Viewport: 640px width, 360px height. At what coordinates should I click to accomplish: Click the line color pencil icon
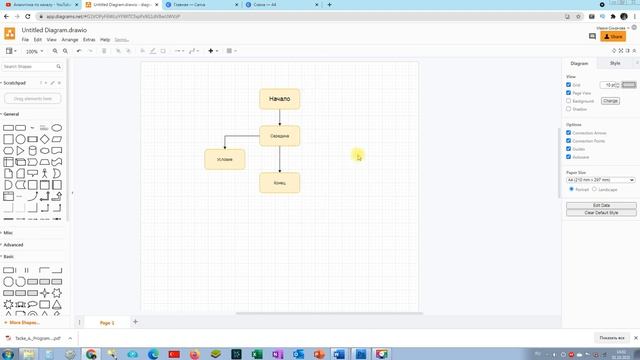coord(153,51)
